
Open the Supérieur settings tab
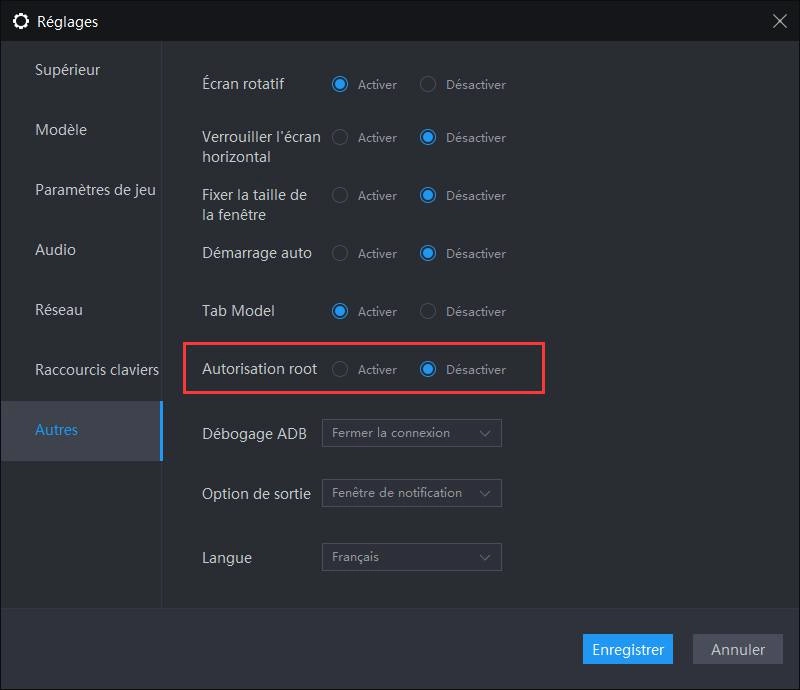pyautogui.click(x=68, y=70)
